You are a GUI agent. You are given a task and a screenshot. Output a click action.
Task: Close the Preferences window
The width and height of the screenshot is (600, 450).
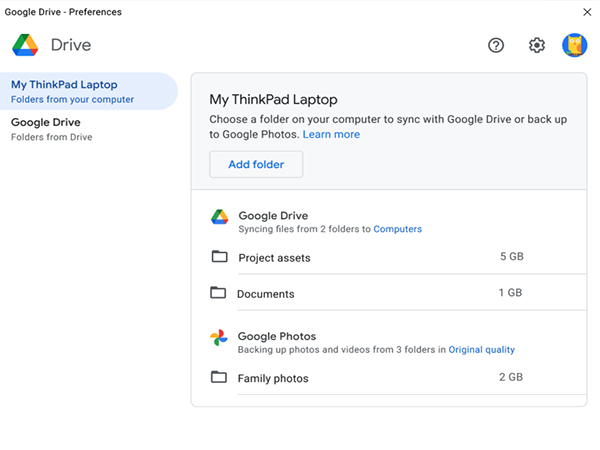click(587, 12)
